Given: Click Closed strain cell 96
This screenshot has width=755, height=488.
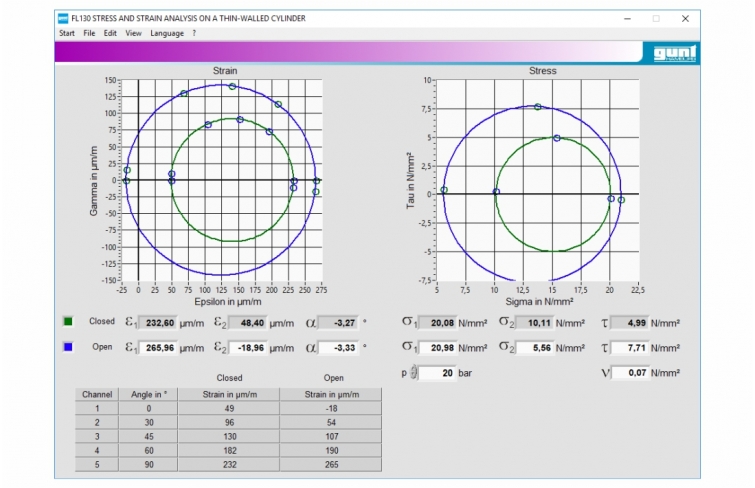Looking at the screenshot, I should coord(229,422).
